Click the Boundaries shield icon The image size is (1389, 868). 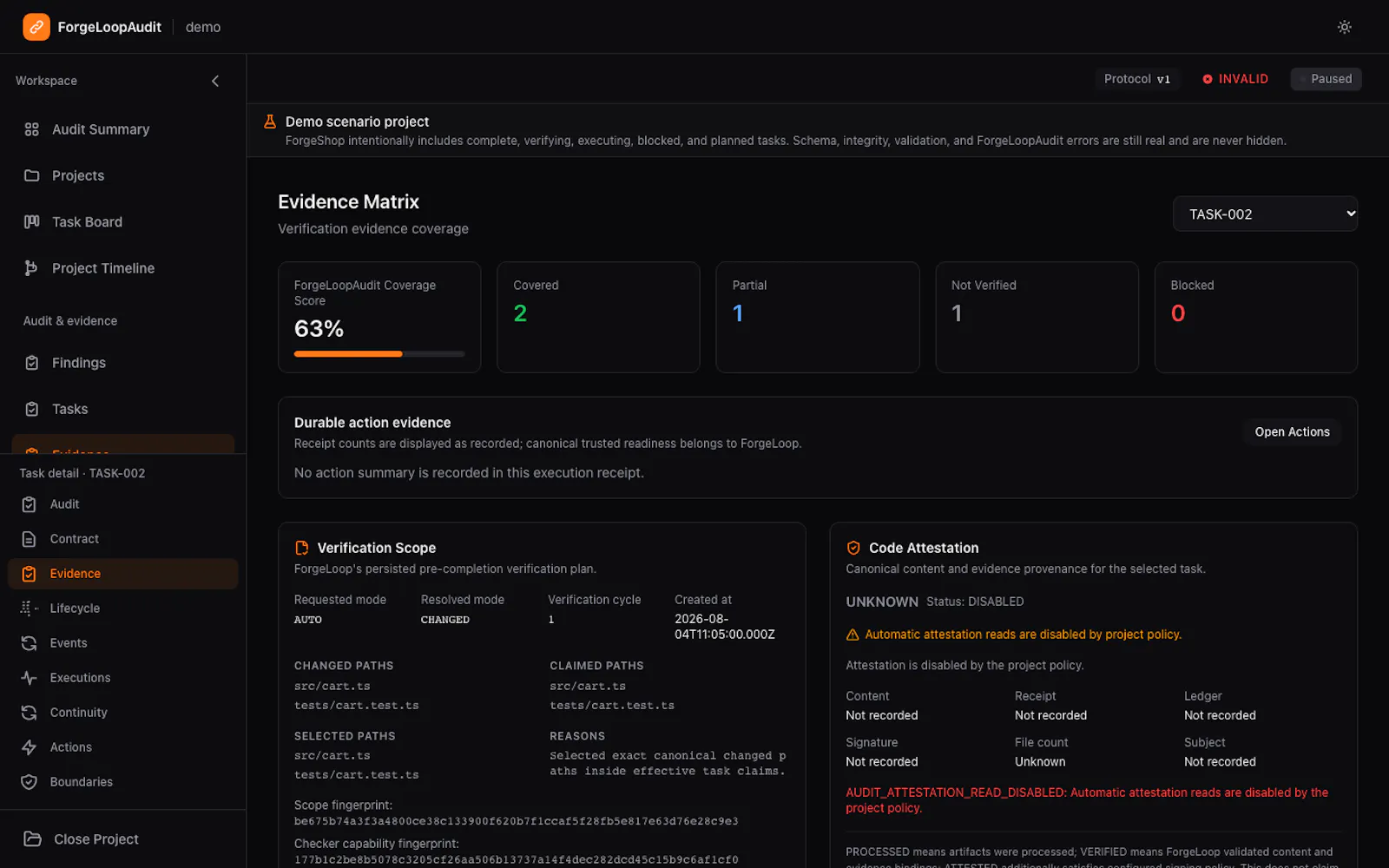[30, 782]
